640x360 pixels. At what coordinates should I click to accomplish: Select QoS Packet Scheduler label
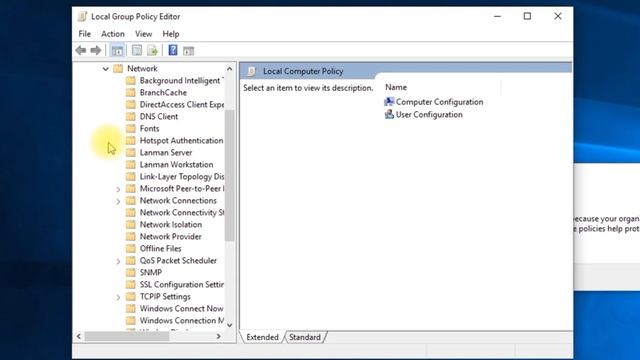(178, 260)
